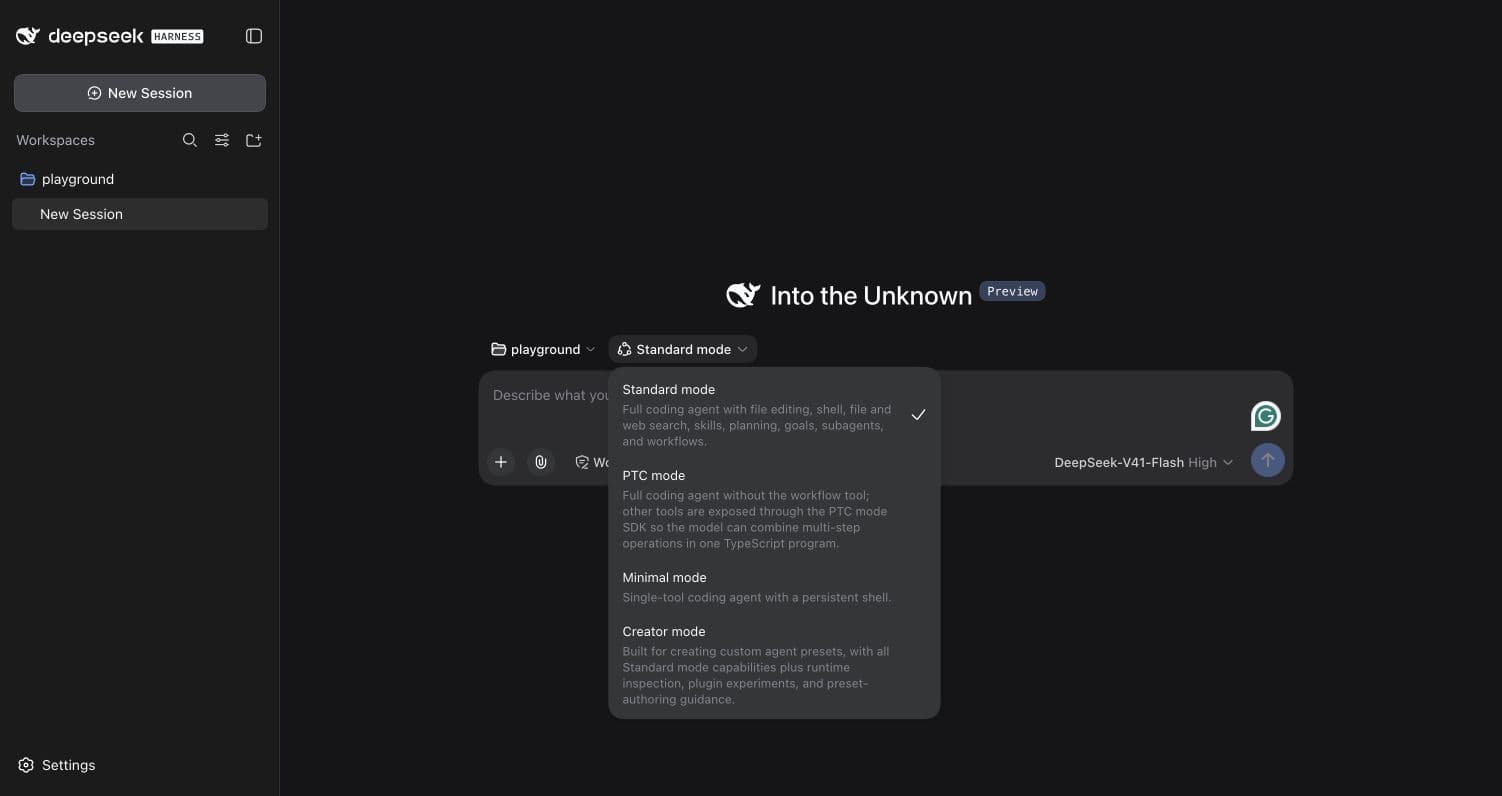The image size is (1502, 796).
Task: Click the folder icon beside playground in sidebar
Action: click(27, 179)
